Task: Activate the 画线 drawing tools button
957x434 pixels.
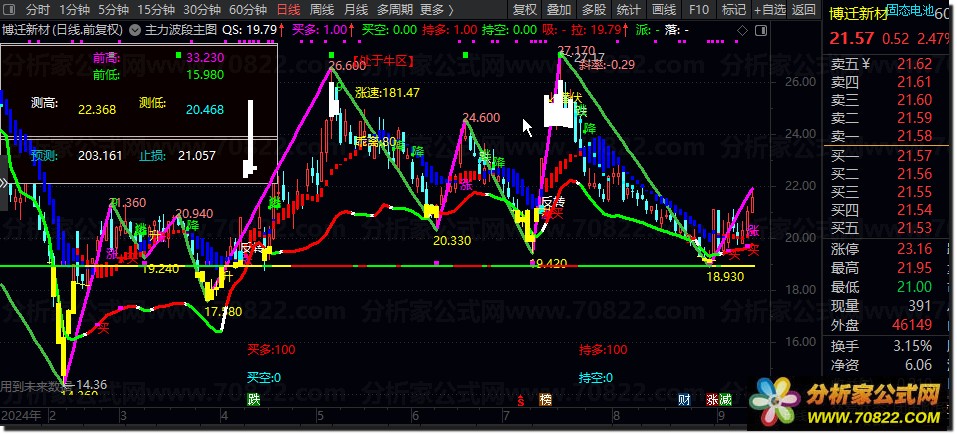Action: [664, 10]
